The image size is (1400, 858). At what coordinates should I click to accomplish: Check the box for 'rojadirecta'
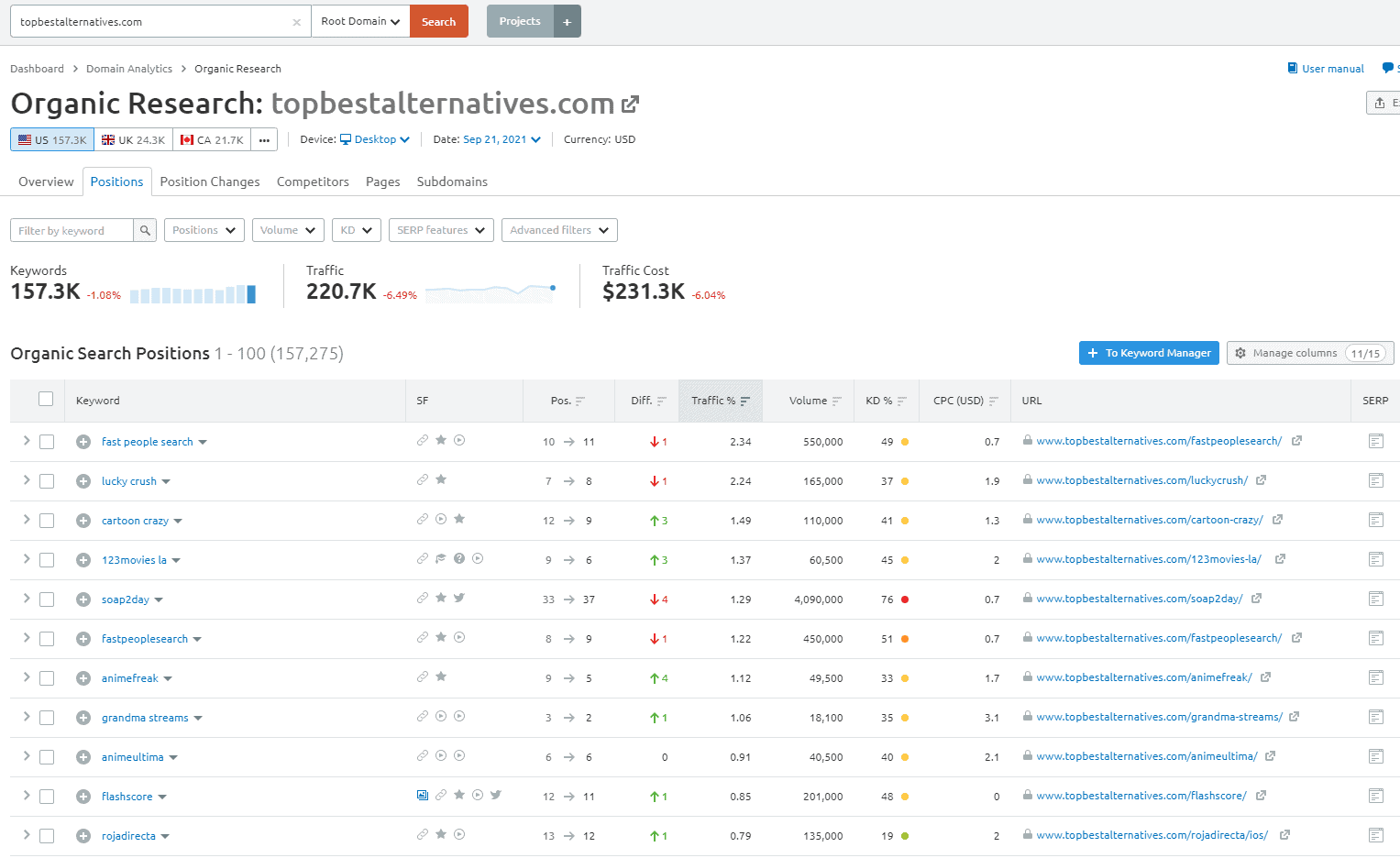[x=47, y=836]
